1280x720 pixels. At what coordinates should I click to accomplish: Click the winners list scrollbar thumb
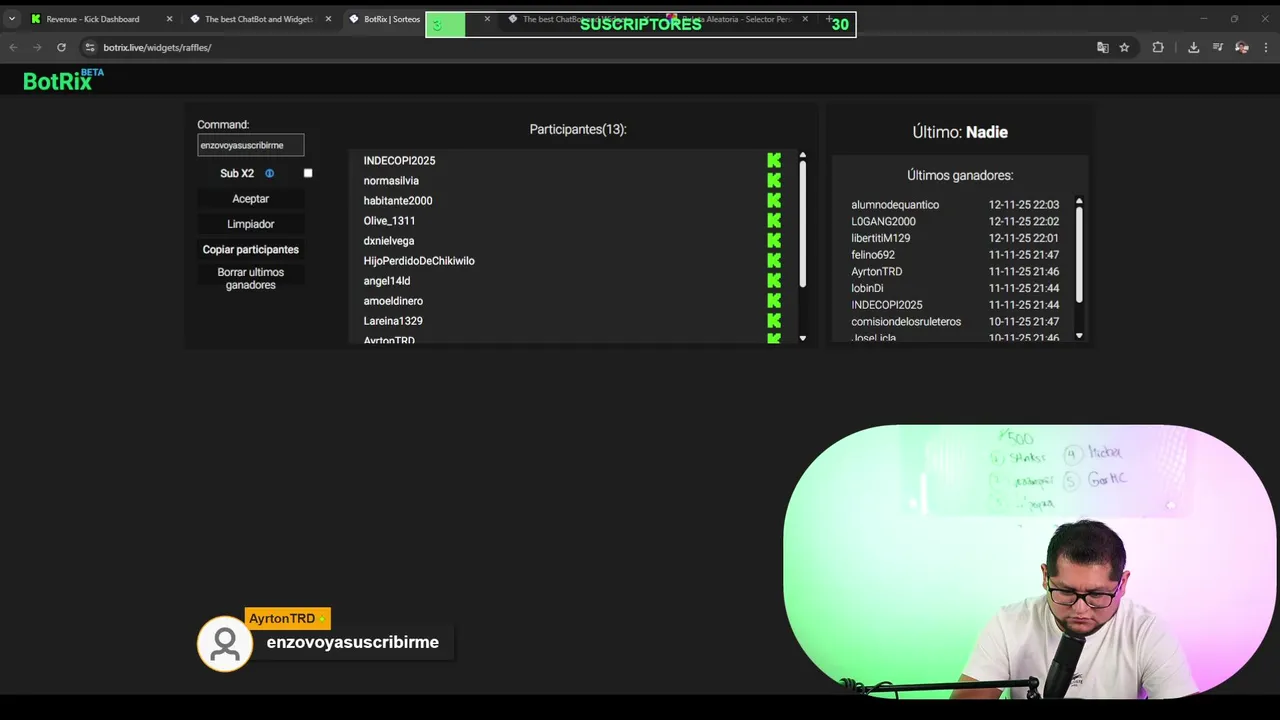pyautogui.click(x=1079, y=255)
